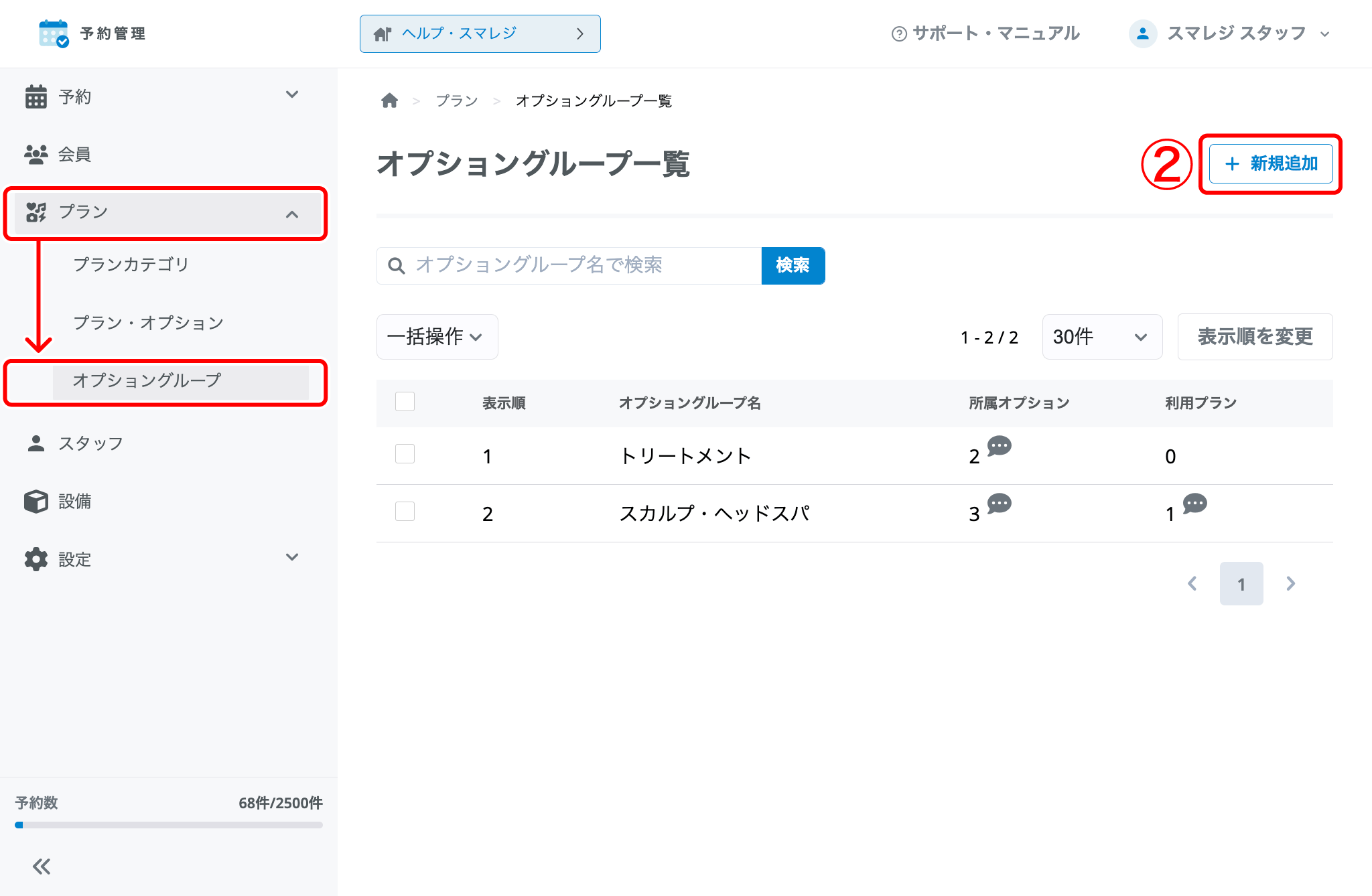Click the オプショングループ名で検索 search field
Image resolution: width=1372 pixels, height=896 pixels.
click(569, 266)
